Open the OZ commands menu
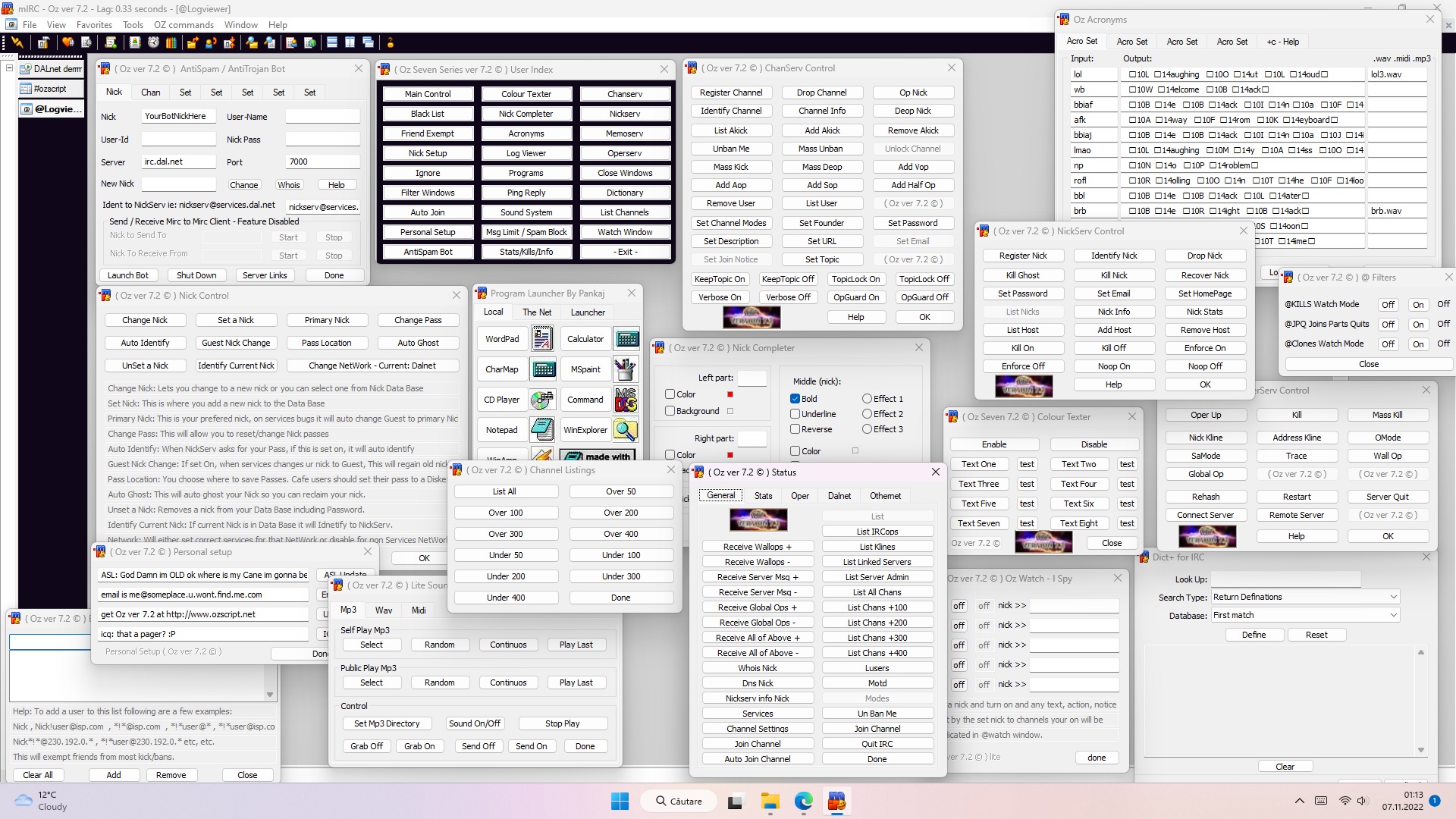The width and height of the screenshot is (1456, 819). click(184, 25)
